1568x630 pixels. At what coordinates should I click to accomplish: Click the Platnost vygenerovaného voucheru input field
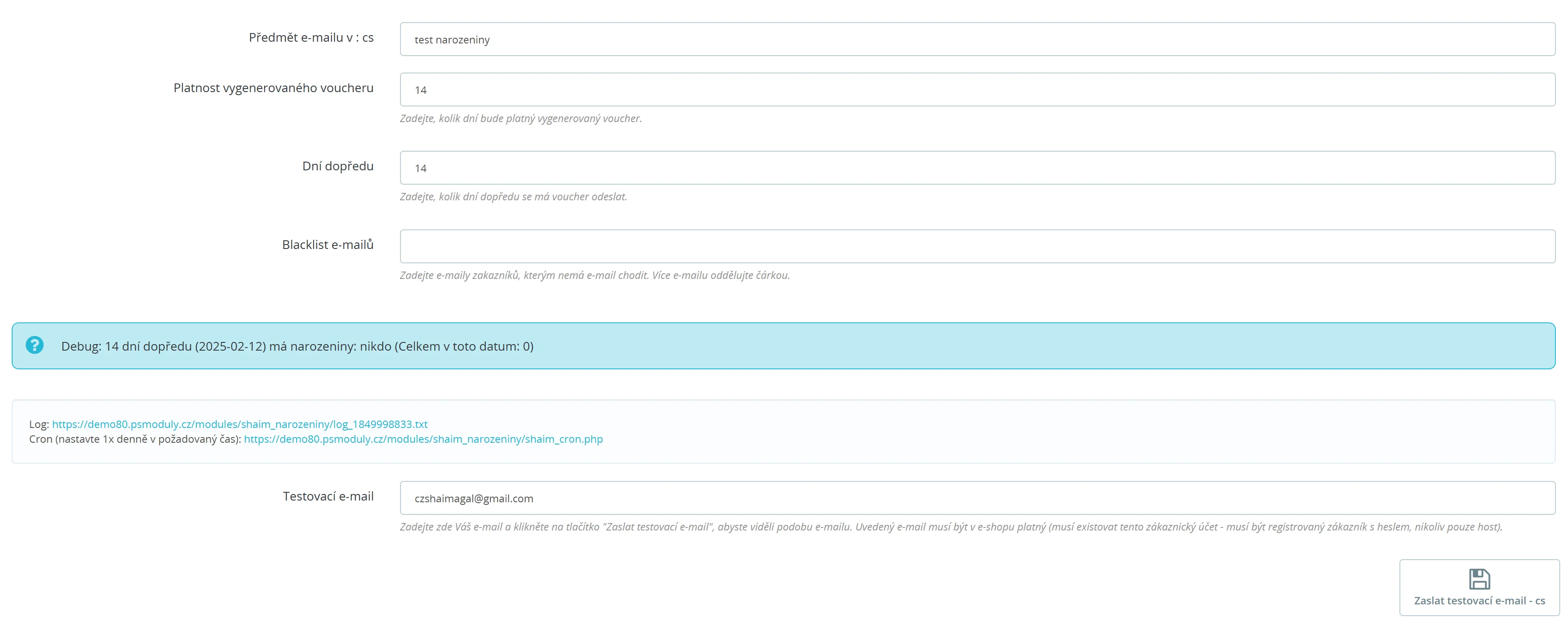[977, 90]
